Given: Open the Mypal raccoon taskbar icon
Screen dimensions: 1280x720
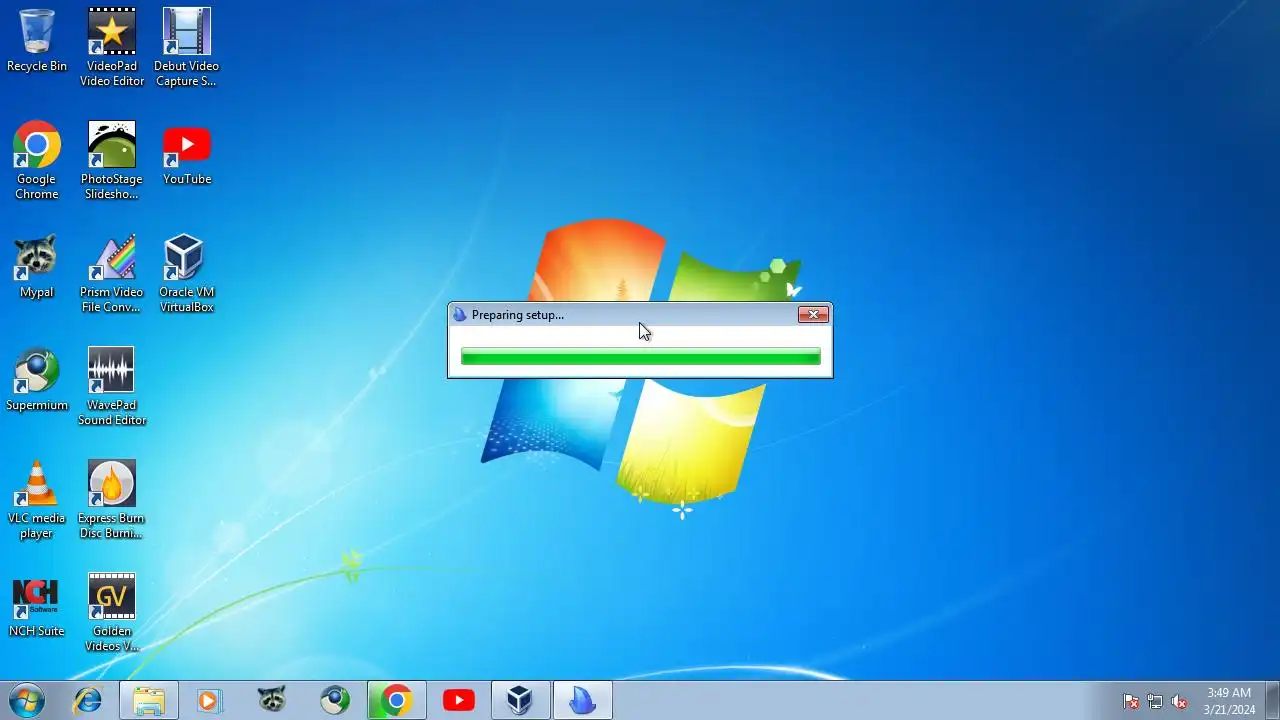Looking at the screenshot, I should 272,701.
